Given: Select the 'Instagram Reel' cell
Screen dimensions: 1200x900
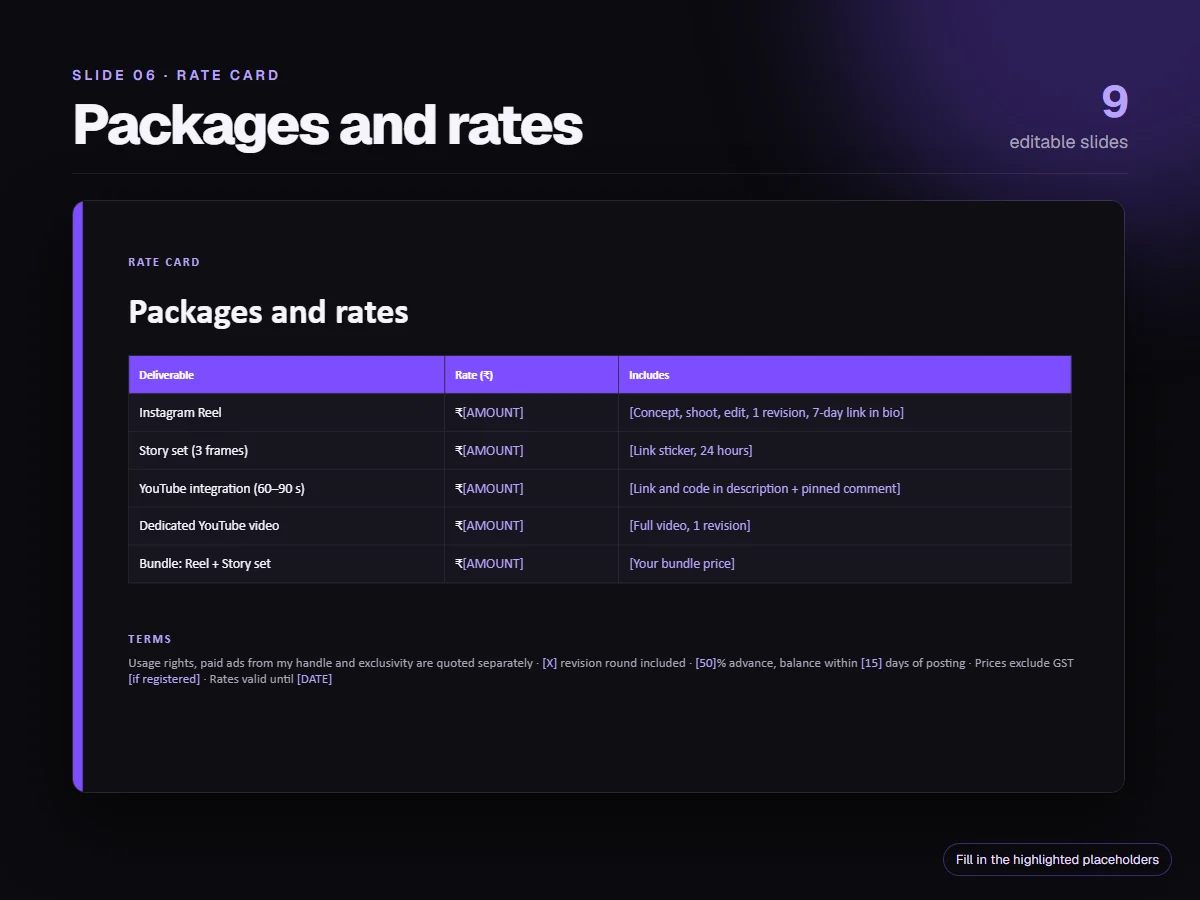Looking at the screenshot, I should pos(287,413).
